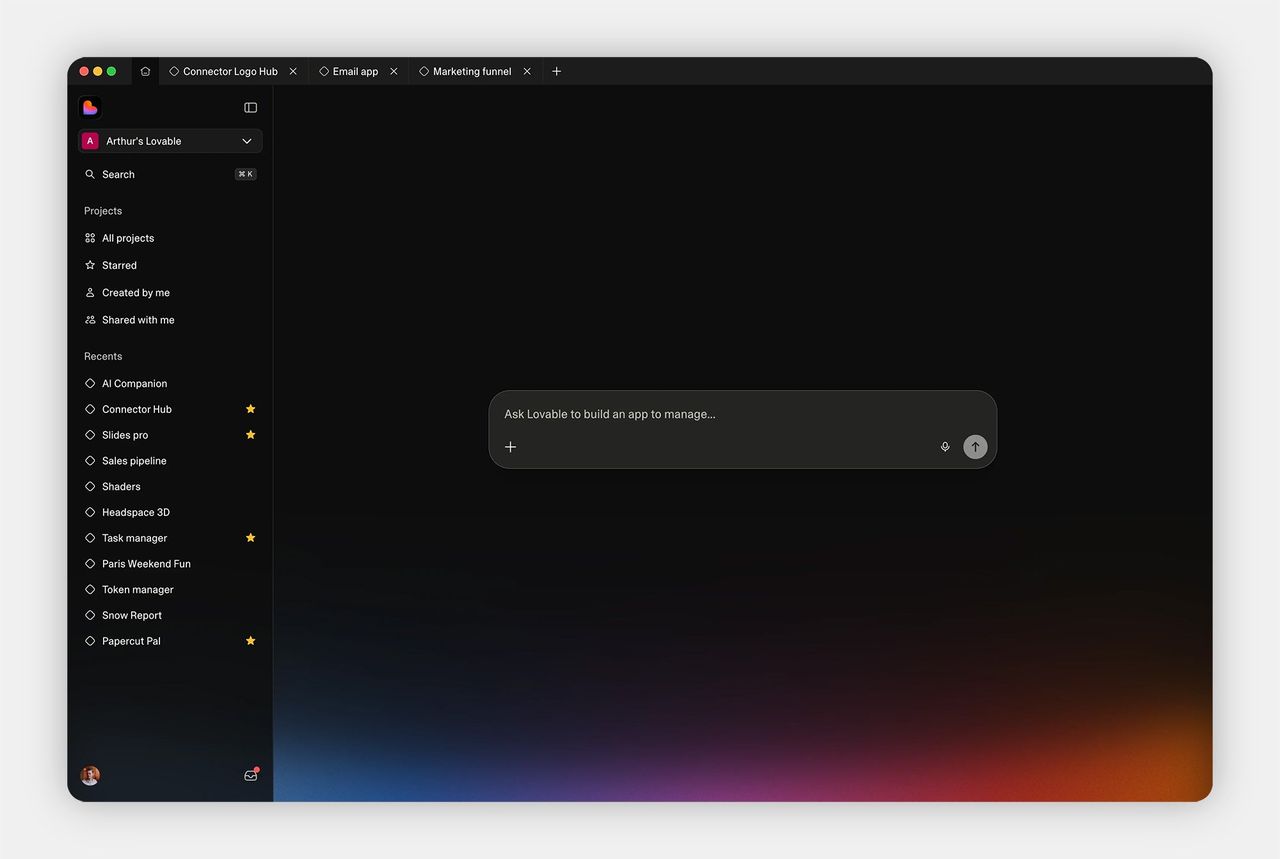Open the Shared with me section

pyautogui.click(x=137, y=320)
